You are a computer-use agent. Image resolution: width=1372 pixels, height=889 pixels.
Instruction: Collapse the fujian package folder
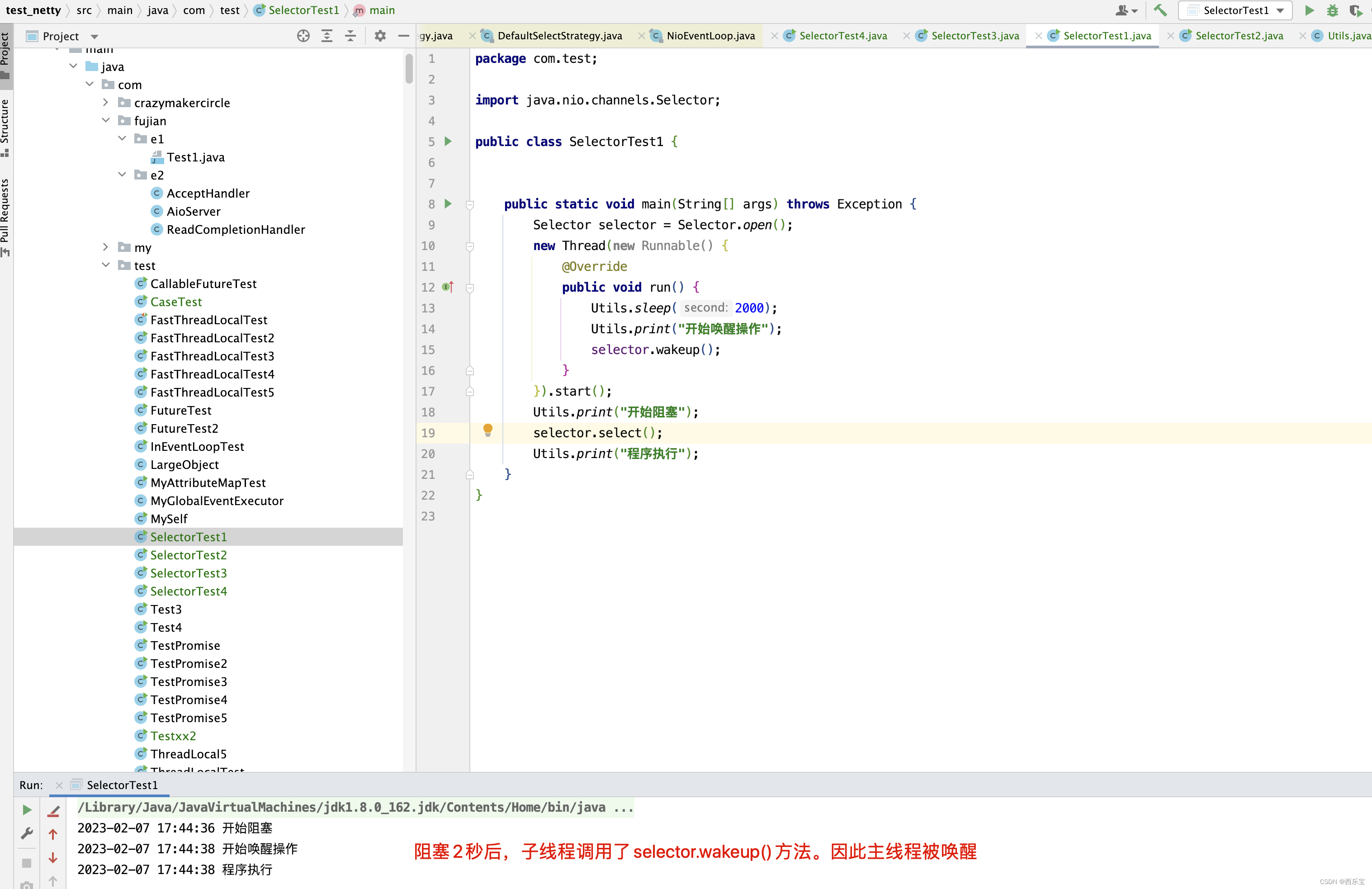point(105,120)
